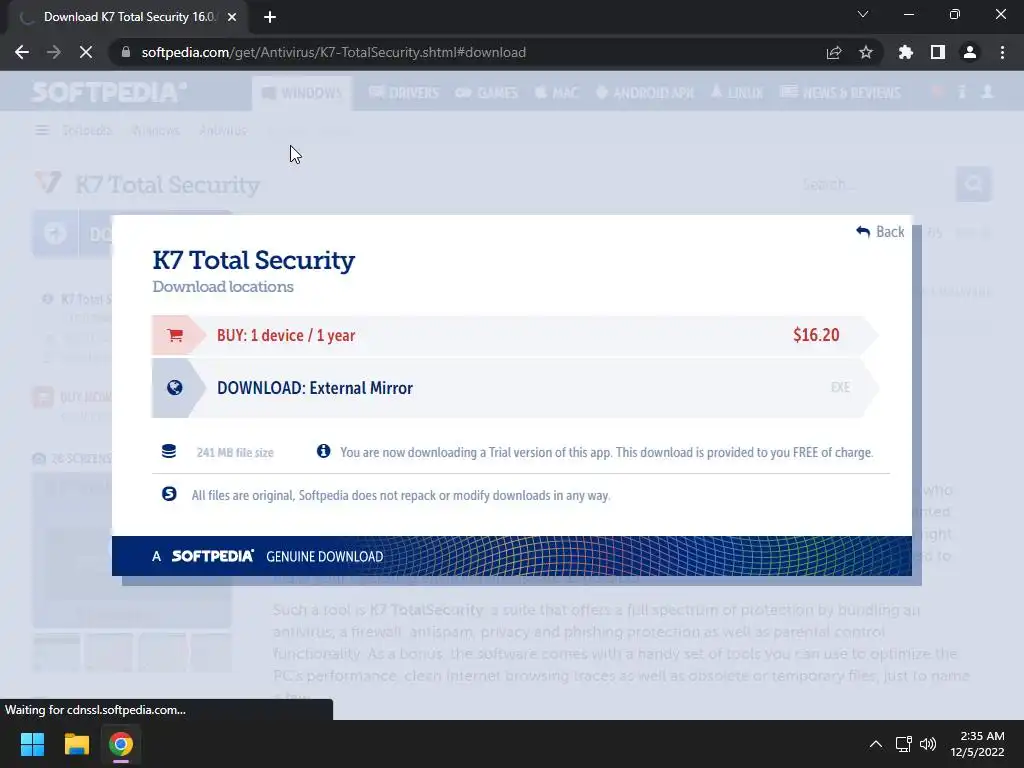
Task: Open the Chrome three-dot menu
Action: coord(1002,52)
